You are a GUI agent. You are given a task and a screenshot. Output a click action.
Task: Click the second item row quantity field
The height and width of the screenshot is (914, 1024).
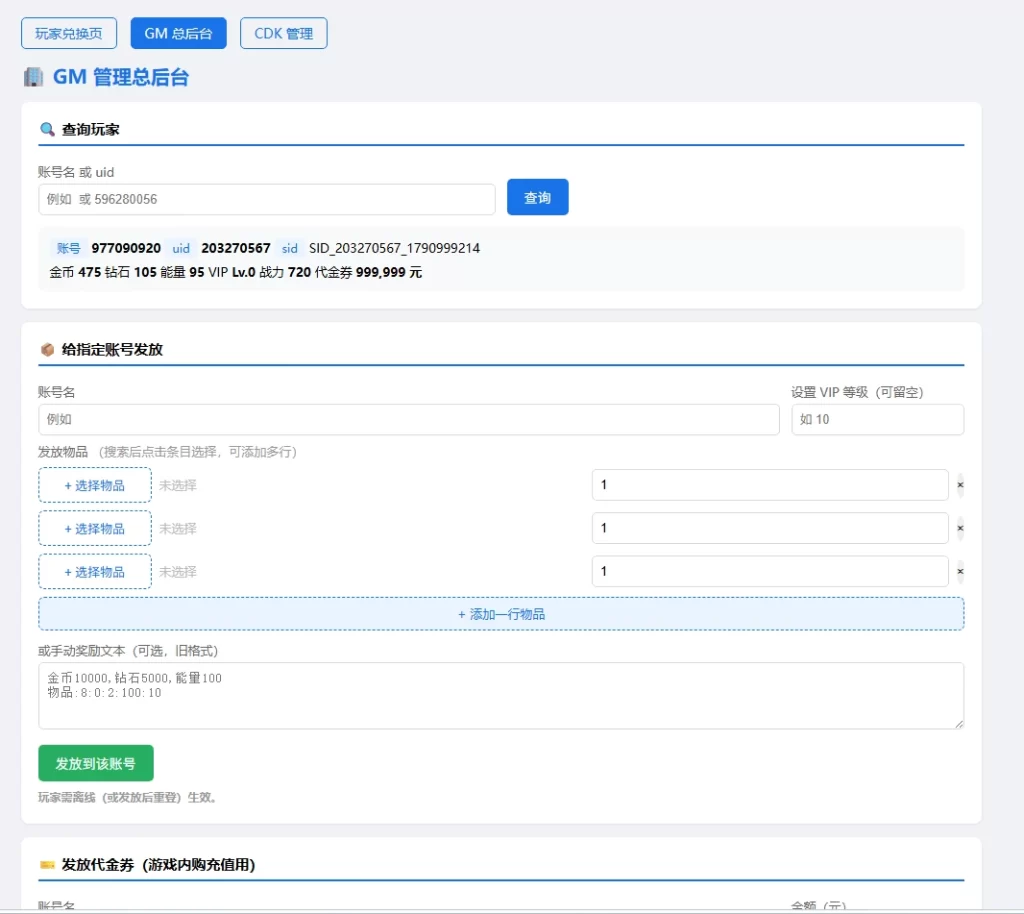click(x=770, y=528)
